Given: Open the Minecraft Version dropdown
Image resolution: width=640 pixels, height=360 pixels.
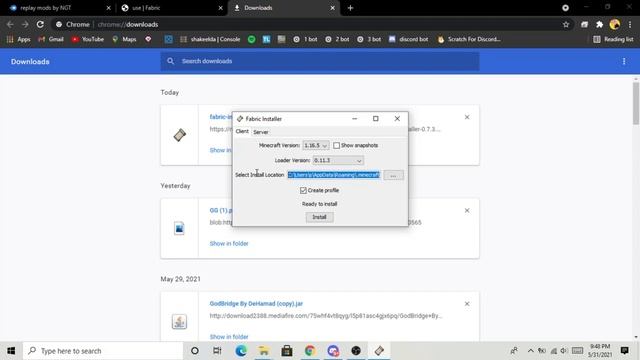Looking at the screenshot, I should pos(316,145).
